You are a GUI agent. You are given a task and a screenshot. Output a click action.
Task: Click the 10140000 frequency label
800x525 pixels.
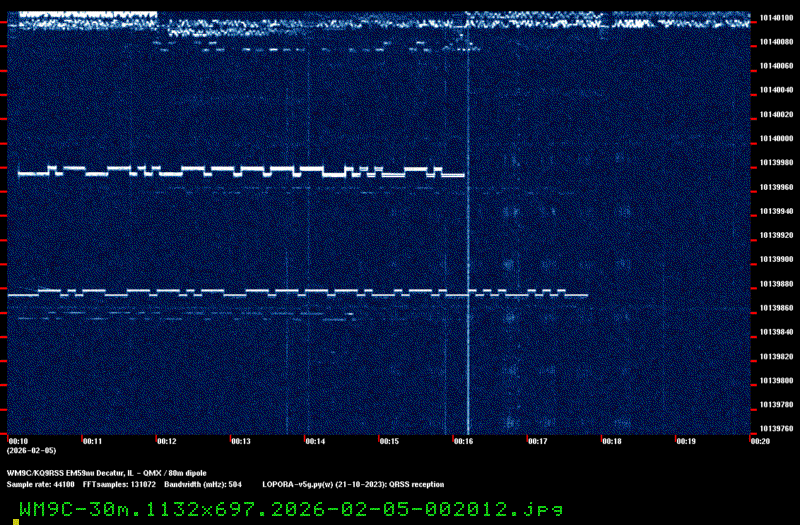click(777, 139)
